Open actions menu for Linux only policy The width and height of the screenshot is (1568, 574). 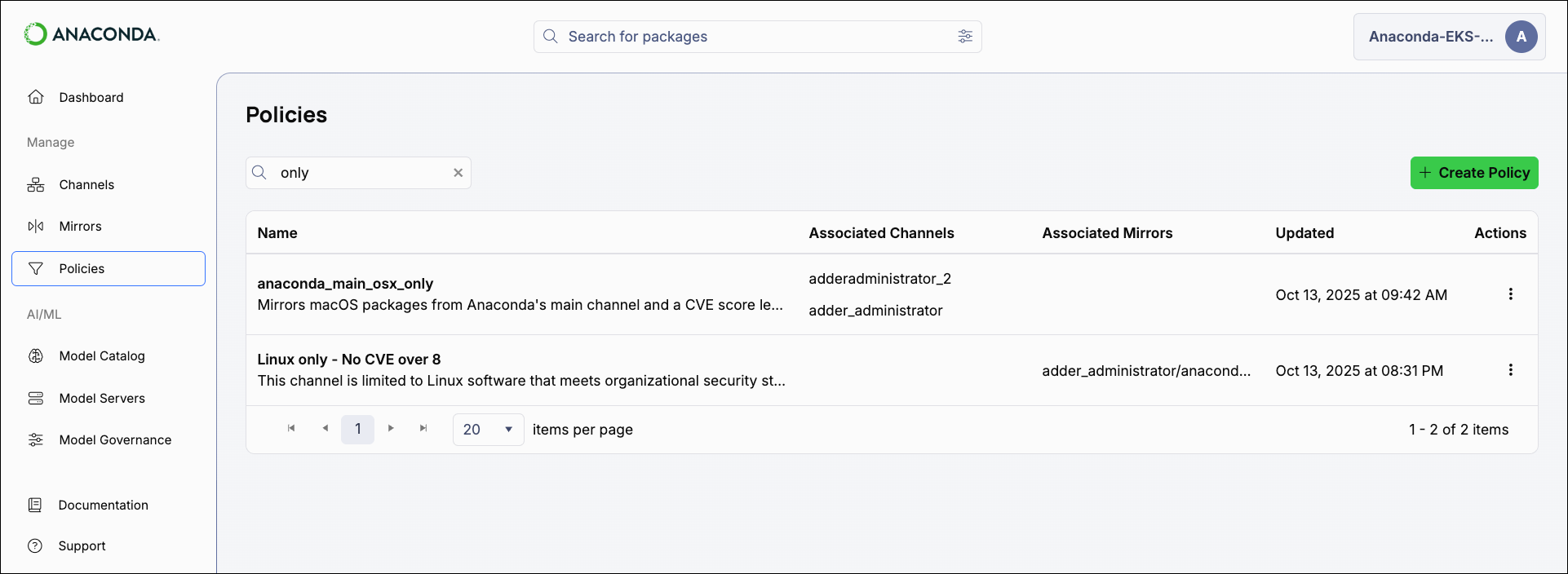pos(1511,370)
